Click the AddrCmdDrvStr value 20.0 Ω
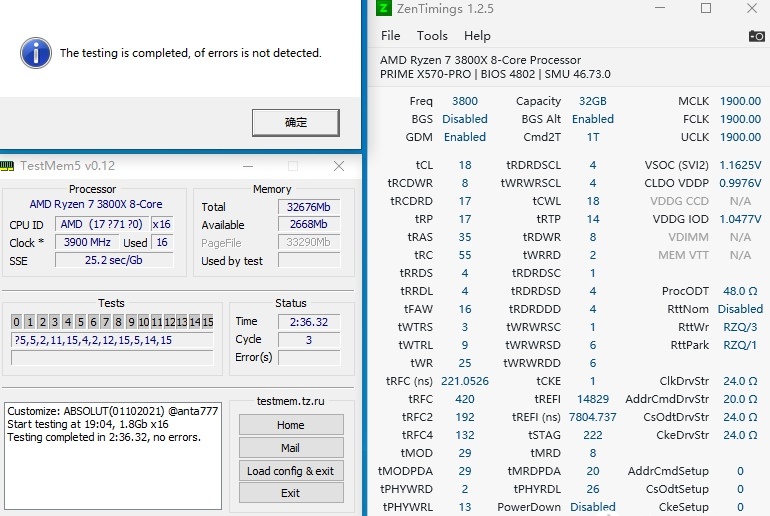 click(740, 399)
